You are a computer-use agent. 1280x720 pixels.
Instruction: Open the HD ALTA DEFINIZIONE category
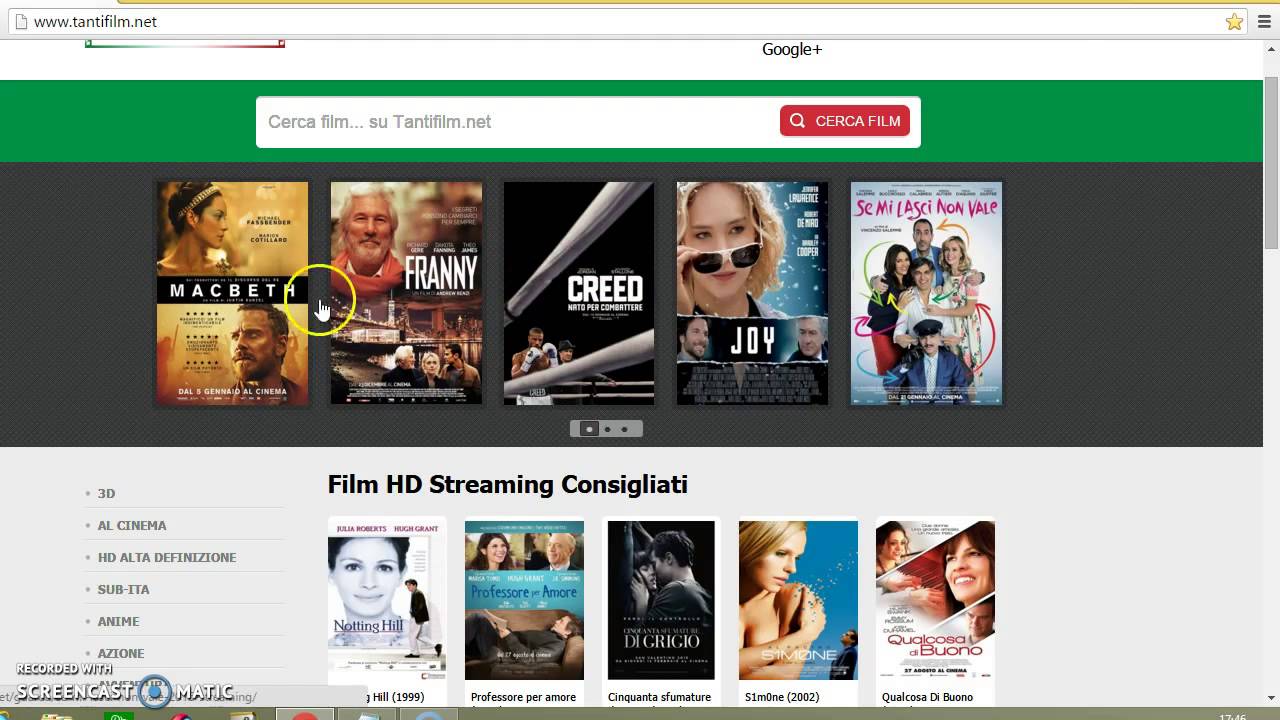coord(167,557)
